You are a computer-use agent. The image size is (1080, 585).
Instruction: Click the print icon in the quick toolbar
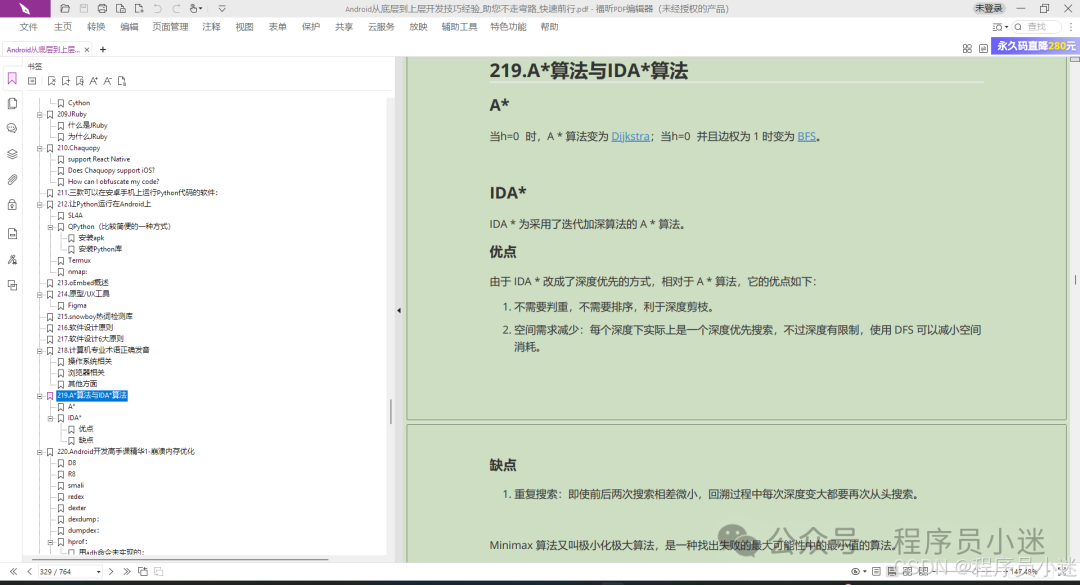point(103,8)
